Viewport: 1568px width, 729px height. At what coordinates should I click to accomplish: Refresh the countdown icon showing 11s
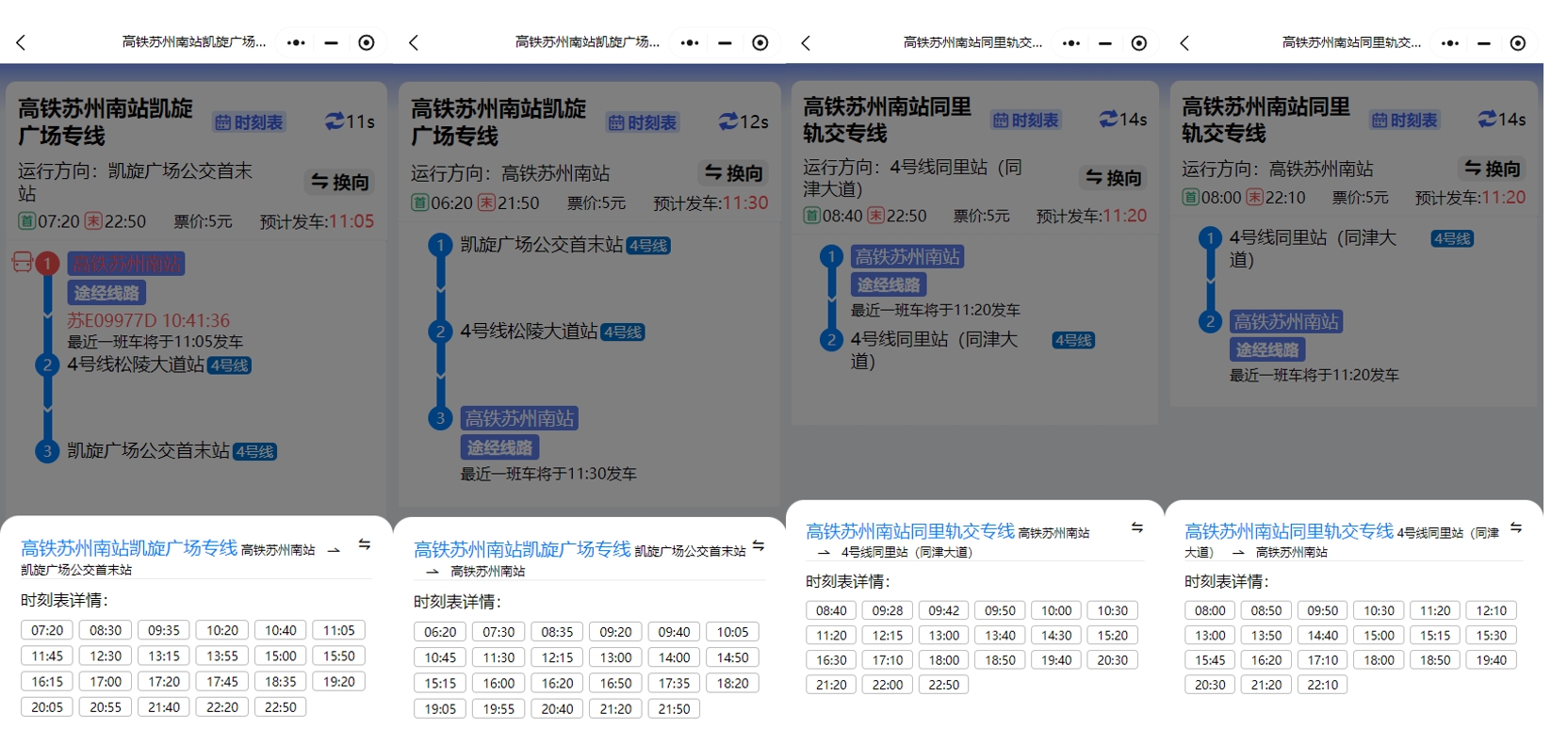pyautogui.click(x=335, y=121)
